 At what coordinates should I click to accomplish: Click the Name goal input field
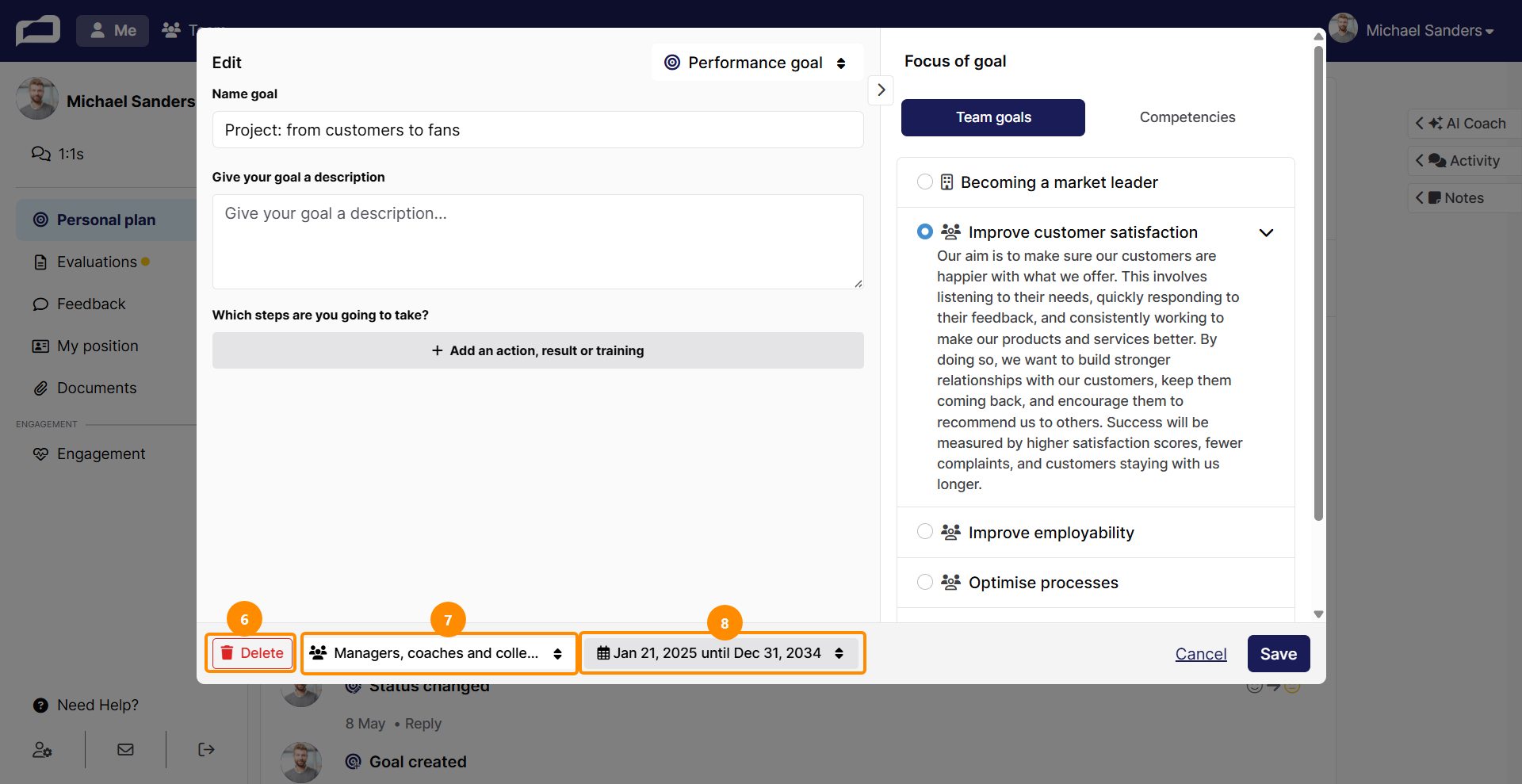point(537,130)
